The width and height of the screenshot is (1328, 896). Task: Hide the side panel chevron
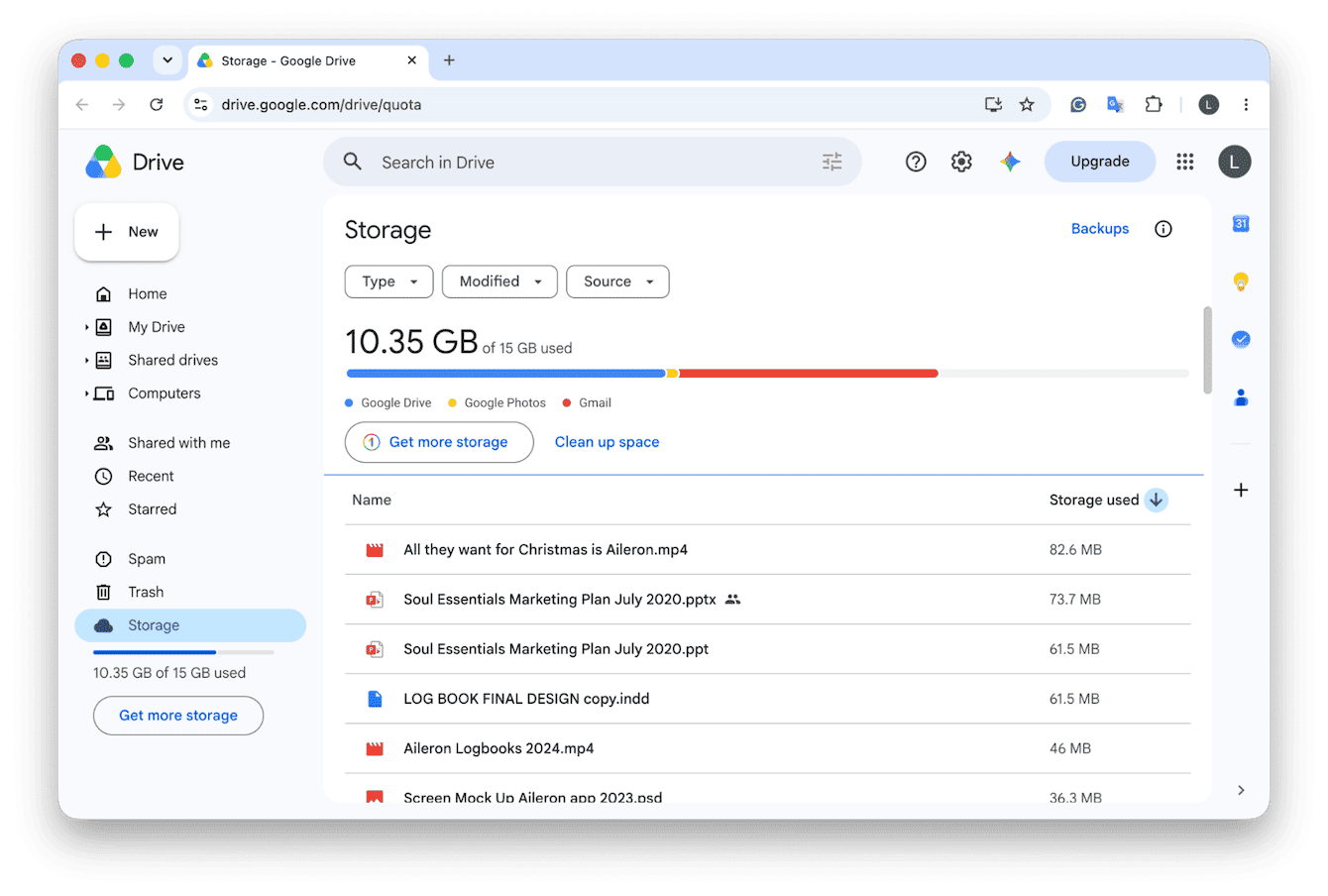click(x=1241, y=790)
